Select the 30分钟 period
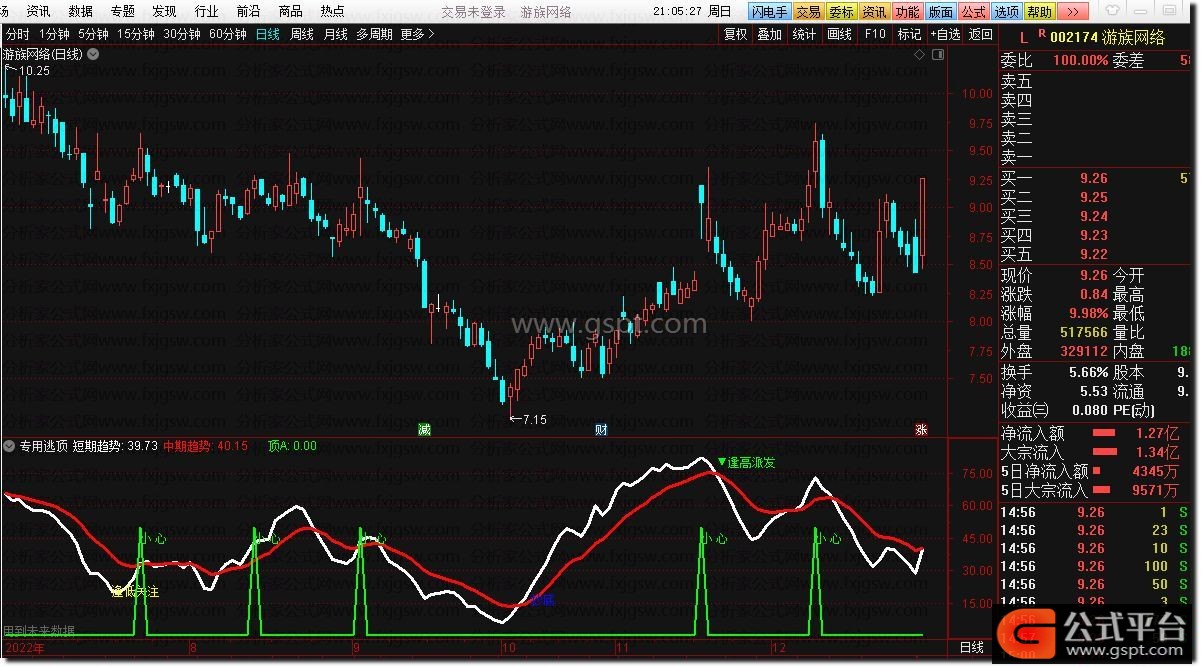The width and height of the screenshot is (1202, 667). (x=182, y=34)
